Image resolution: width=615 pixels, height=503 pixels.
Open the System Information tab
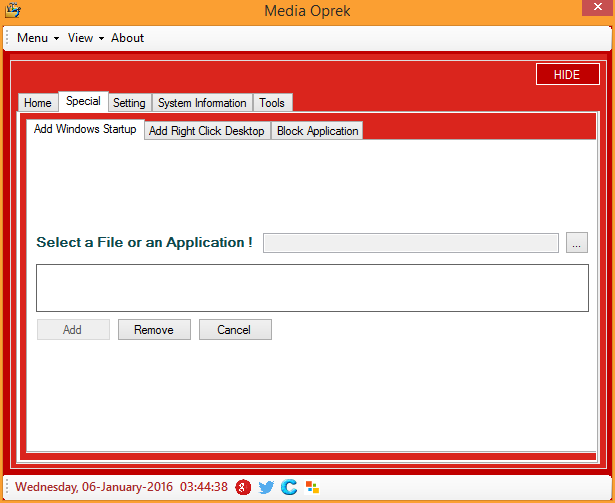pos(202,103)
